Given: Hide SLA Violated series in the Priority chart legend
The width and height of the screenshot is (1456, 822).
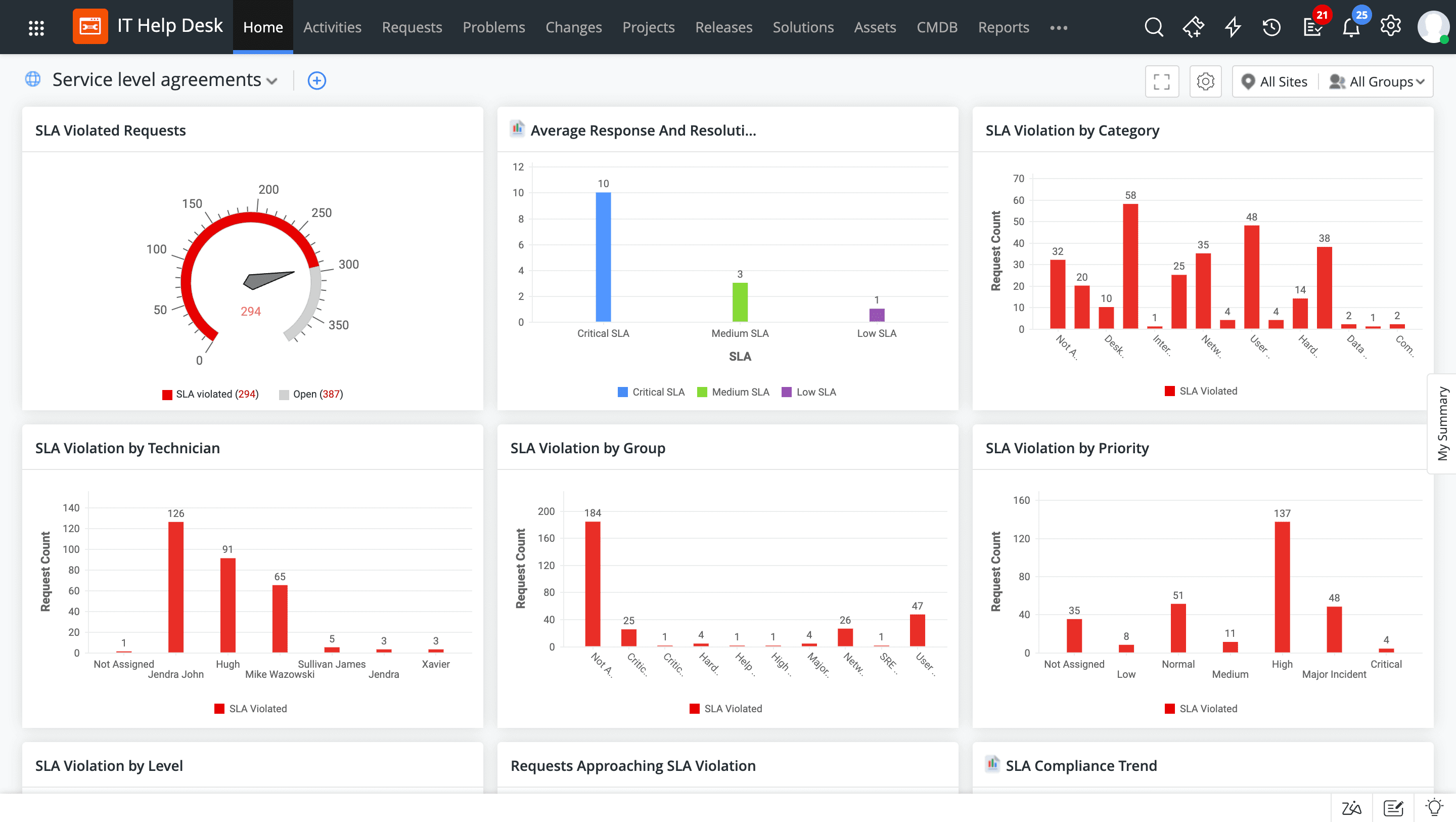Looking at the screenshot, I should [x=1202, y=708].
